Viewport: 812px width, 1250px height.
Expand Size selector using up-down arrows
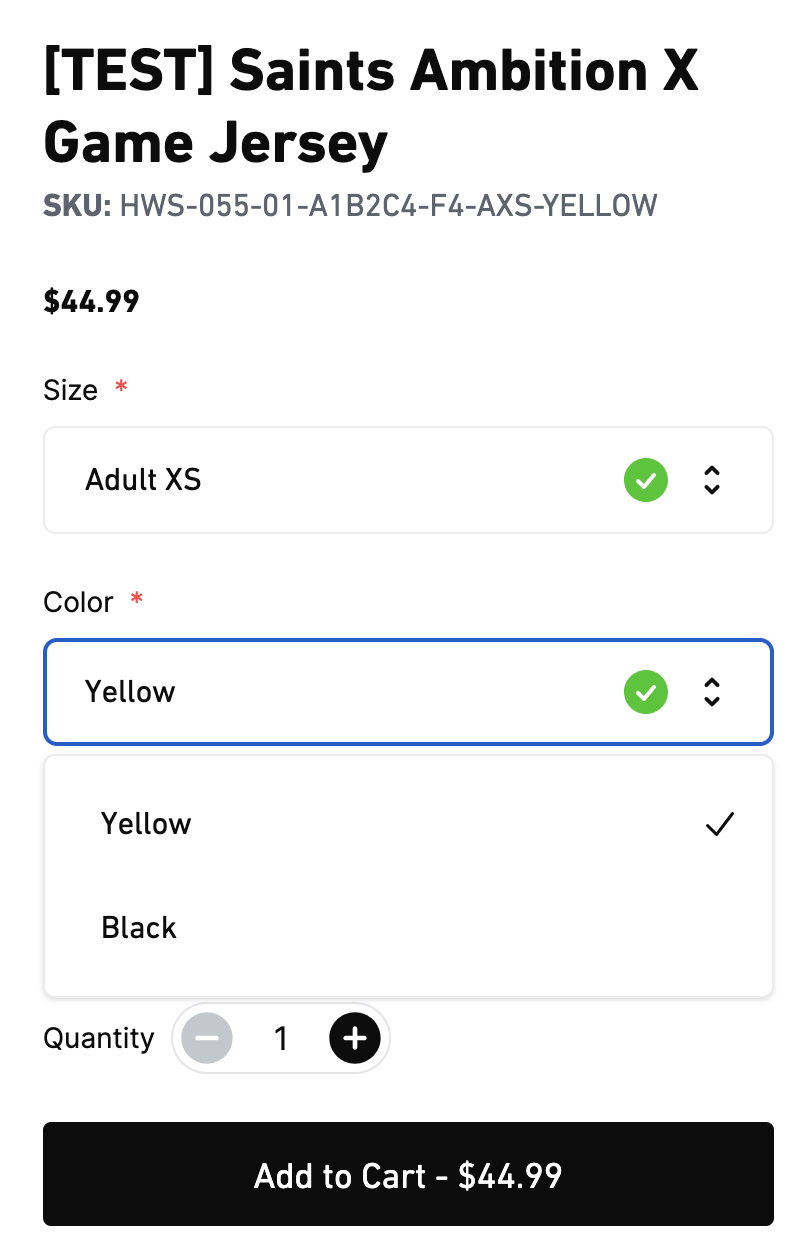712,480
